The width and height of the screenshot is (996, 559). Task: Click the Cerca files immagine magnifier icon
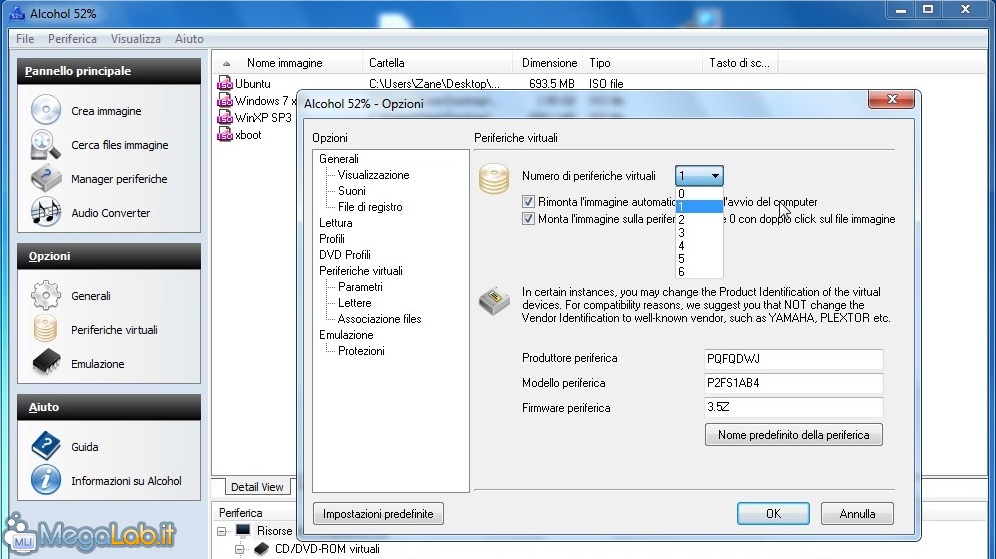tap(46, 144)
